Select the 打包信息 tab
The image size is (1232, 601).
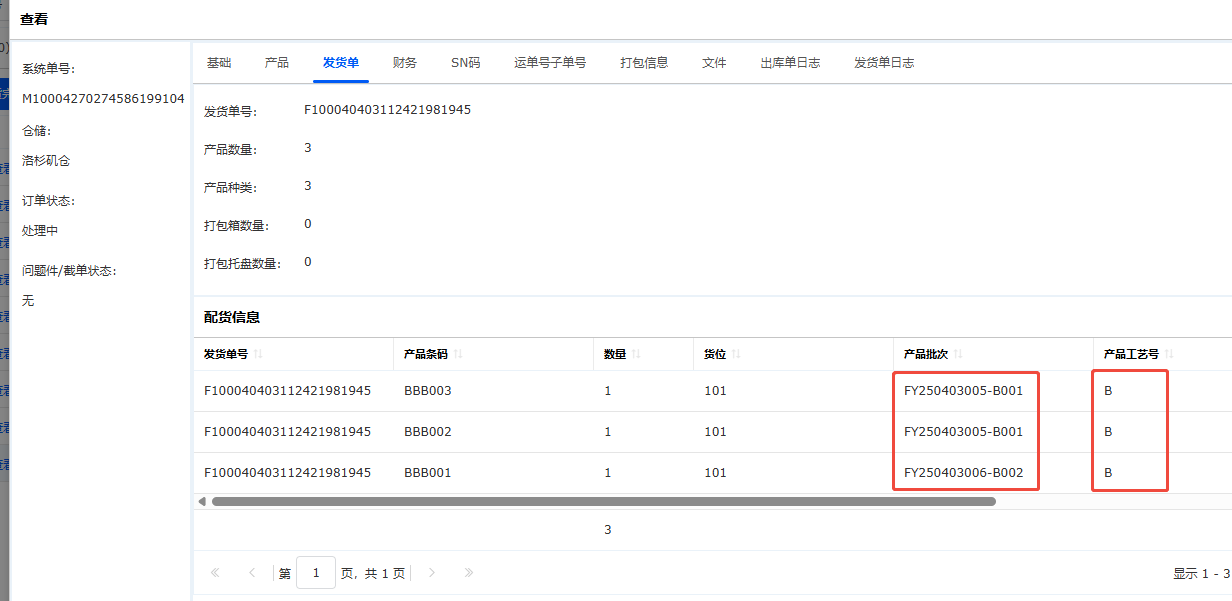644,62
